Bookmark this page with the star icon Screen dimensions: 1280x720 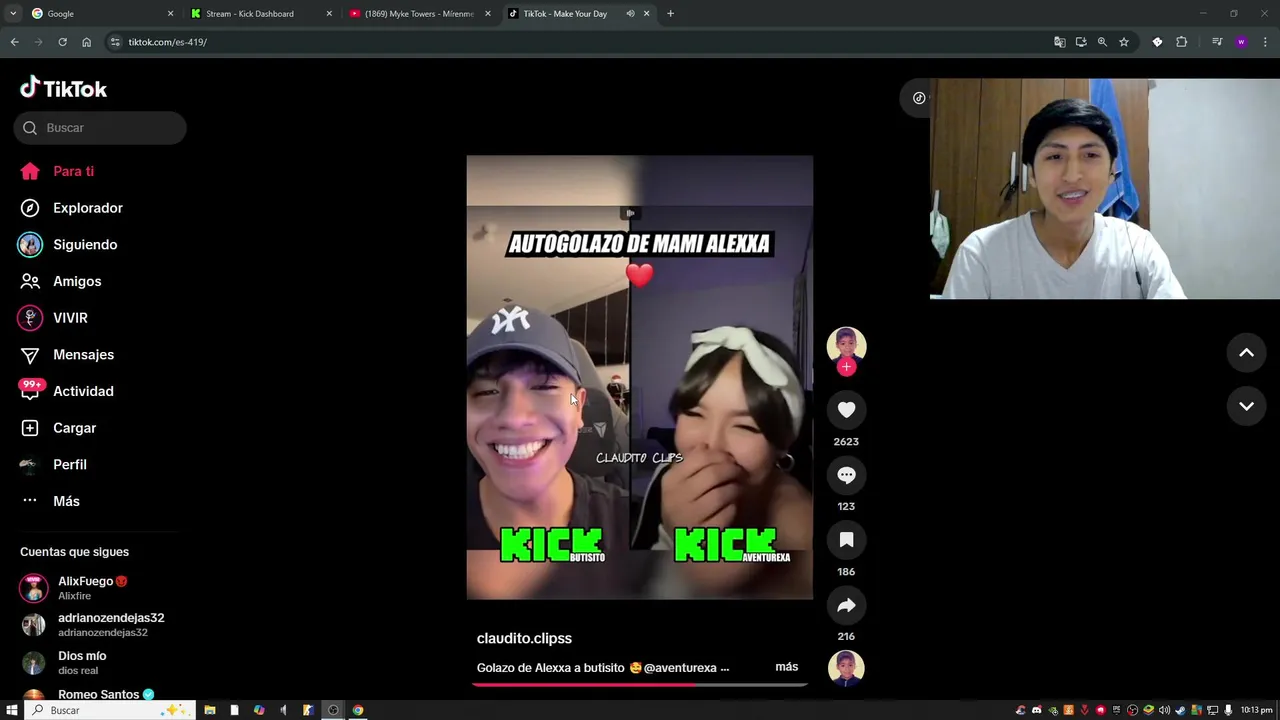[x=1124, y=42]
